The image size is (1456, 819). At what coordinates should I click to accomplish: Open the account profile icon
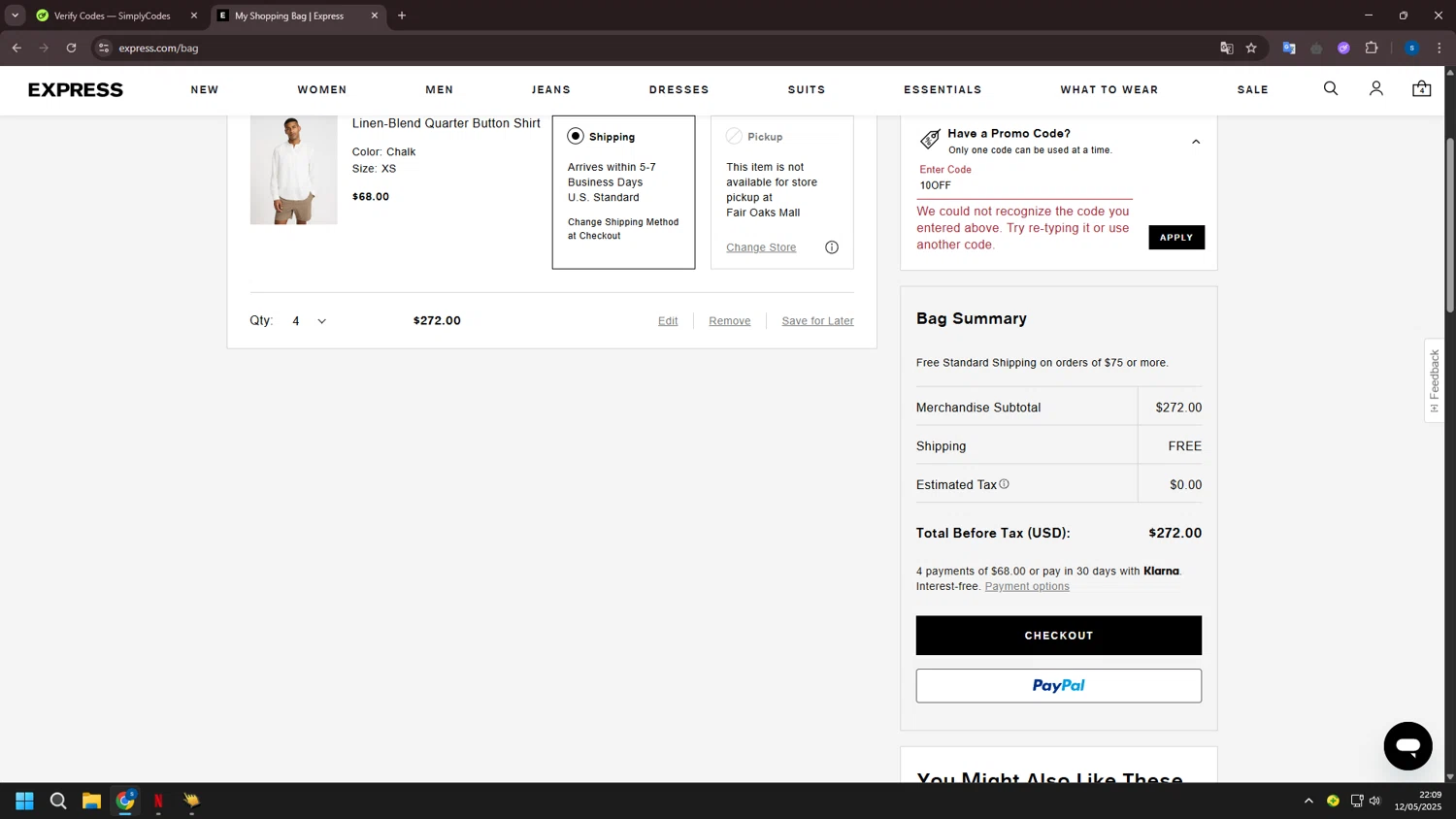click(x=1376, y=88)
